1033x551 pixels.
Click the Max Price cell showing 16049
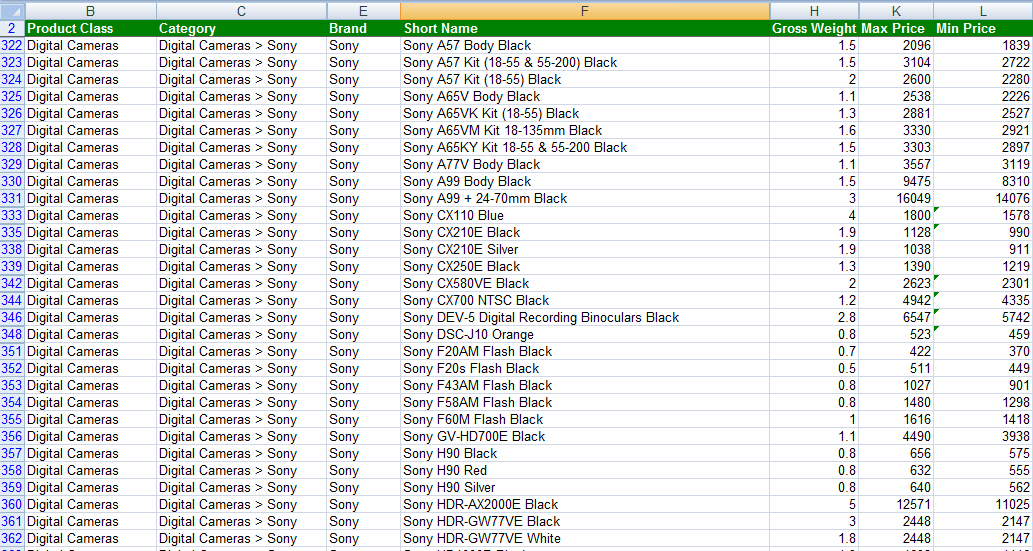pyautogui.click(x=896, y=198)
